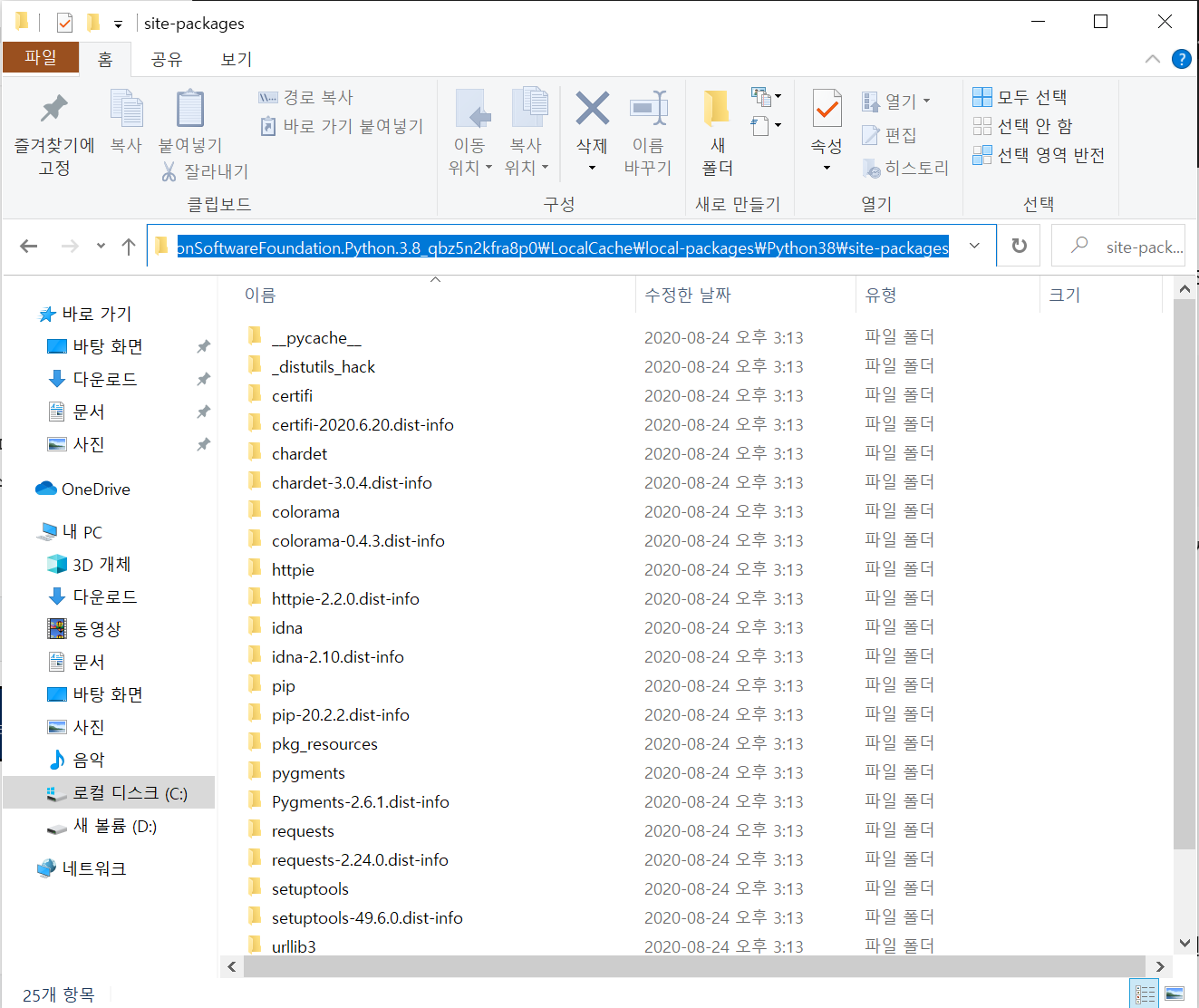Select the httpie-2.2.0.dist-info folder

[345, 598]
